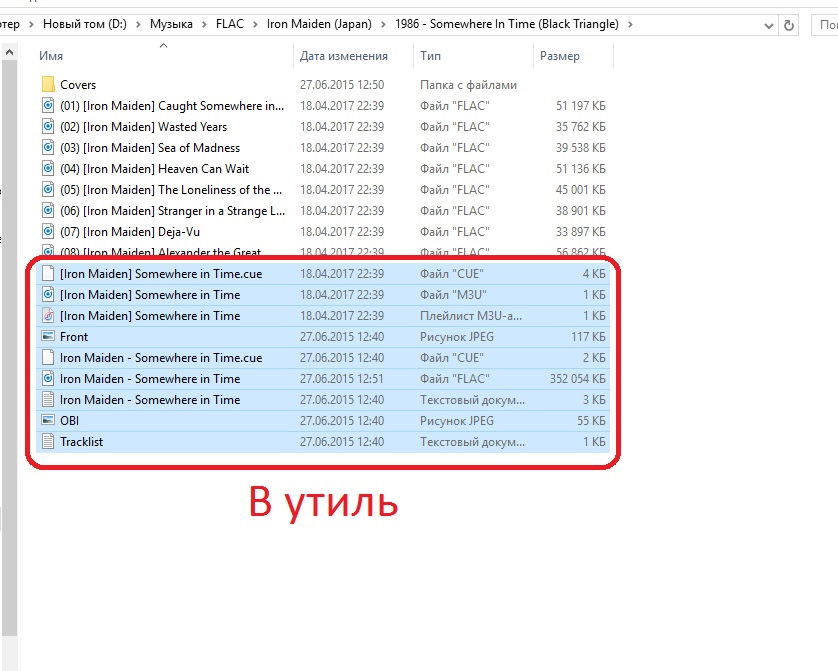Screen dimensions: 838x671
Task: Select the size cell 117 КБ
Action: tap(588, 337)
